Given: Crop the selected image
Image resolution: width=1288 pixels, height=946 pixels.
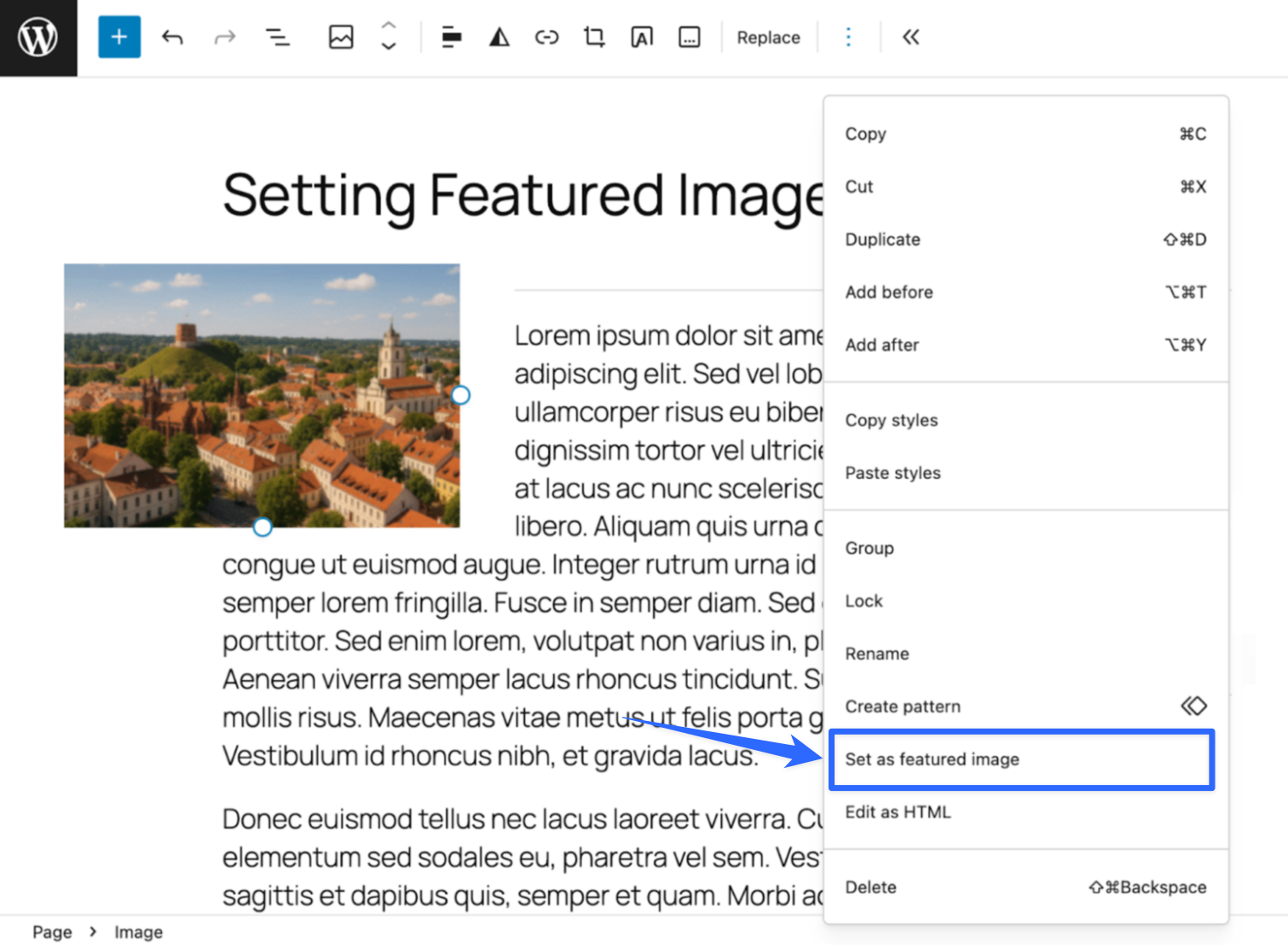Looking at the screenshot, I should pos(594,37).
